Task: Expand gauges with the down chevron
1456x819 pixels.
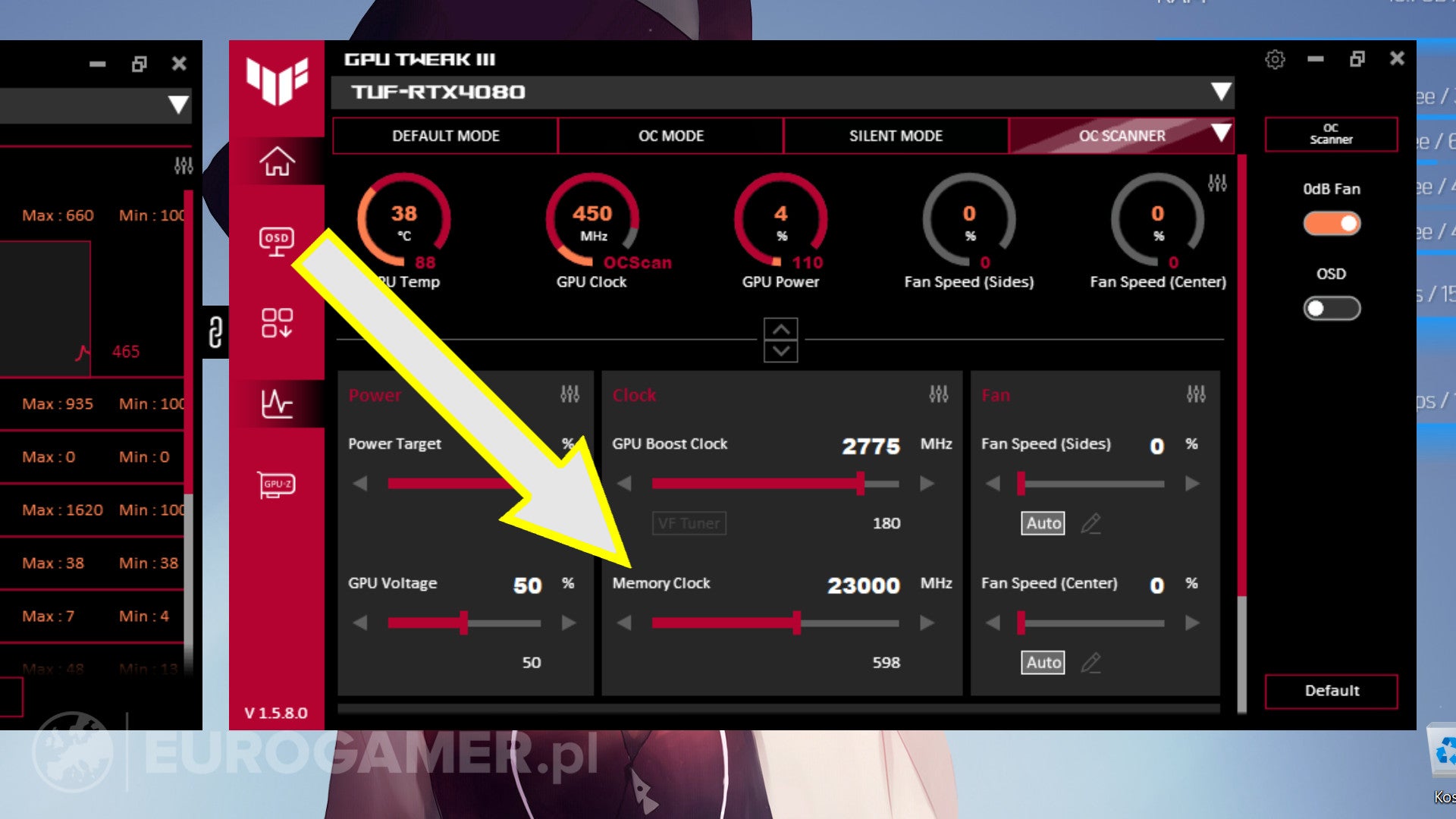Action: pos(781,351)
